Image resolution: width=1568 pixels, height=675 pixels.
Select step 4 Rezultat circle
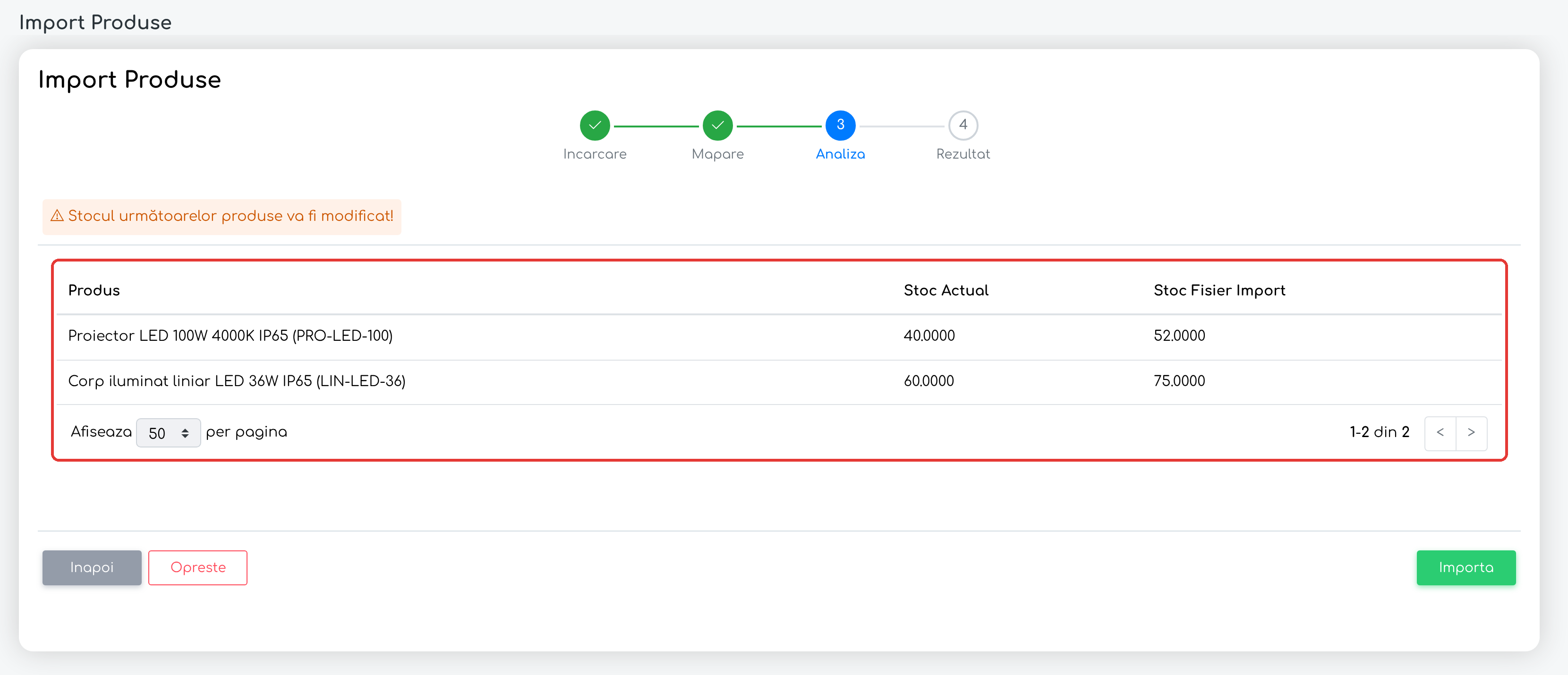(x=963, y=125)
